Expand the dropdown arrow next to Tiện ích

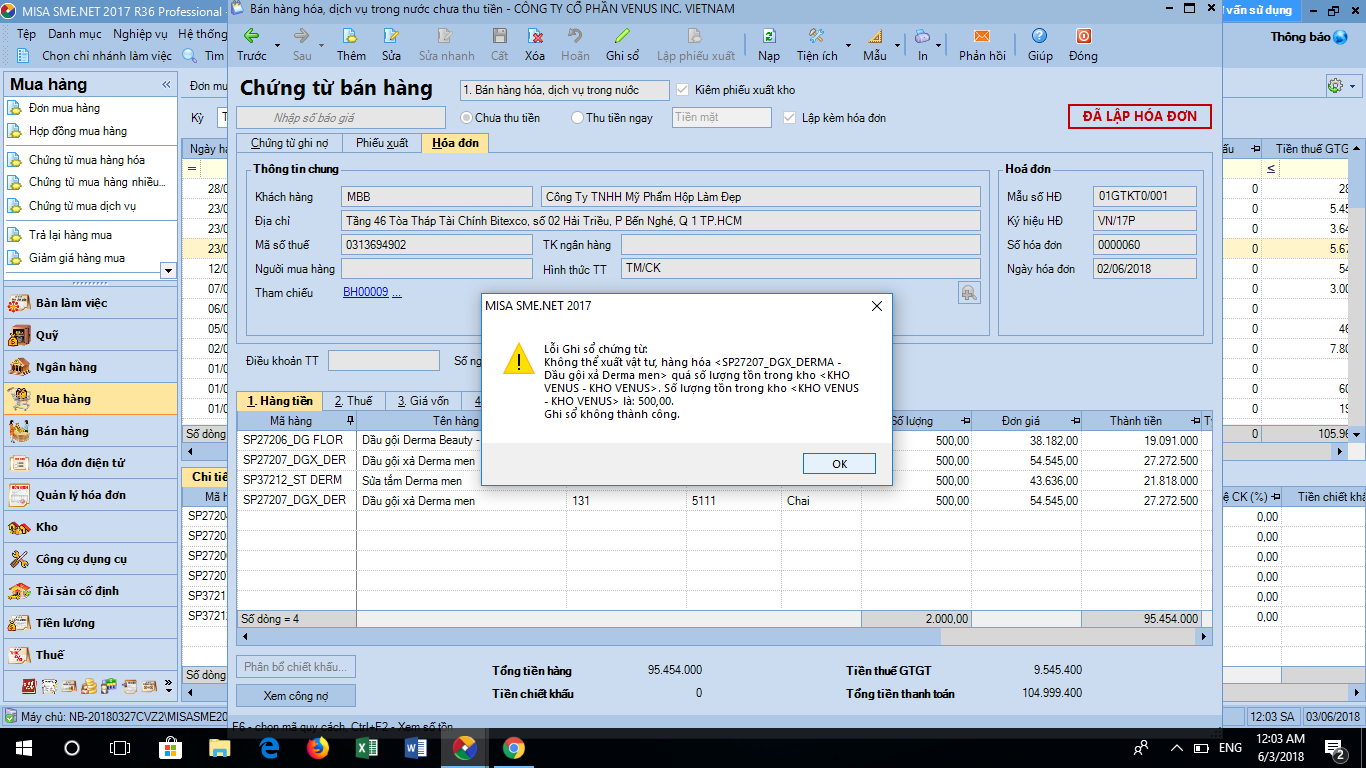[849, 45]
